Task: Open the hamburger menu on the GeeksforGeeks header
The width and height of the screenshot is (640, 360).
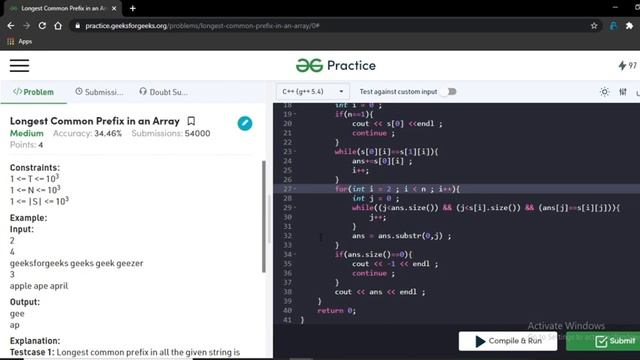Action: click(x=19, y=65)
